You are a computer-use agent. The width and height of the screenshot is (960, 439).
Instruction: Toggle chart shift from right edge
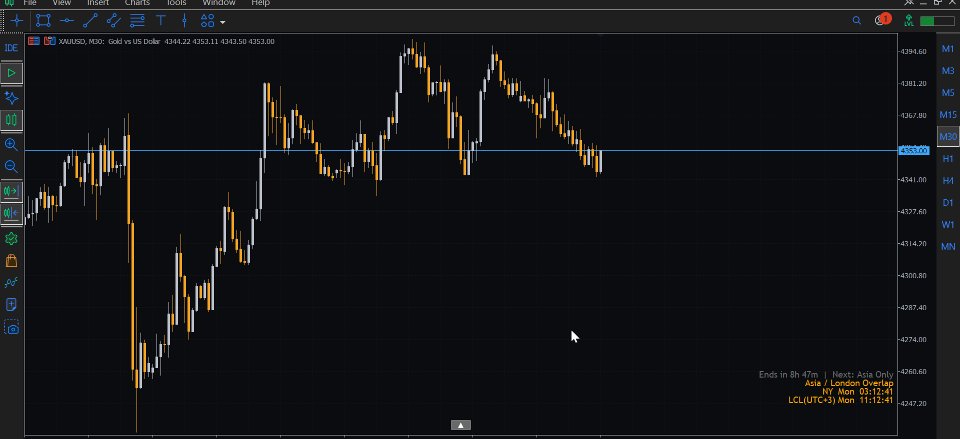tap(11, 212)
